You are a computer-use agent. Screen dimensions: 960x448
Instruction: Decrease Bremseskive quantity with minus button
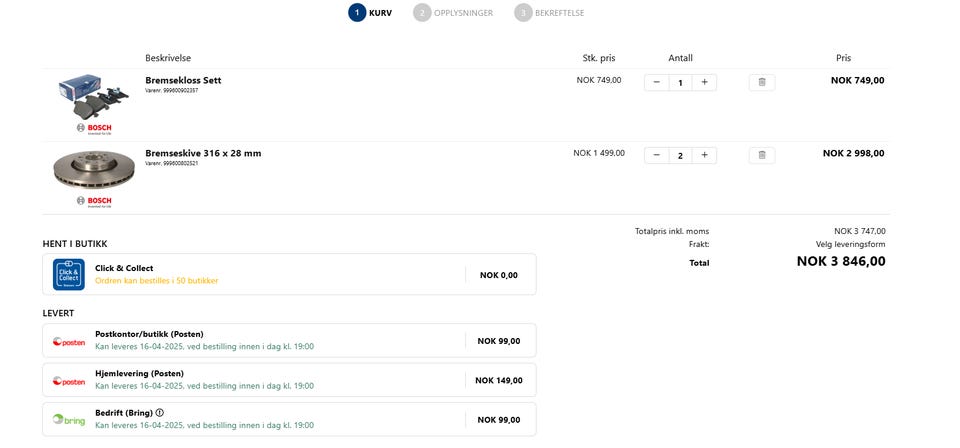pos(657,155)
